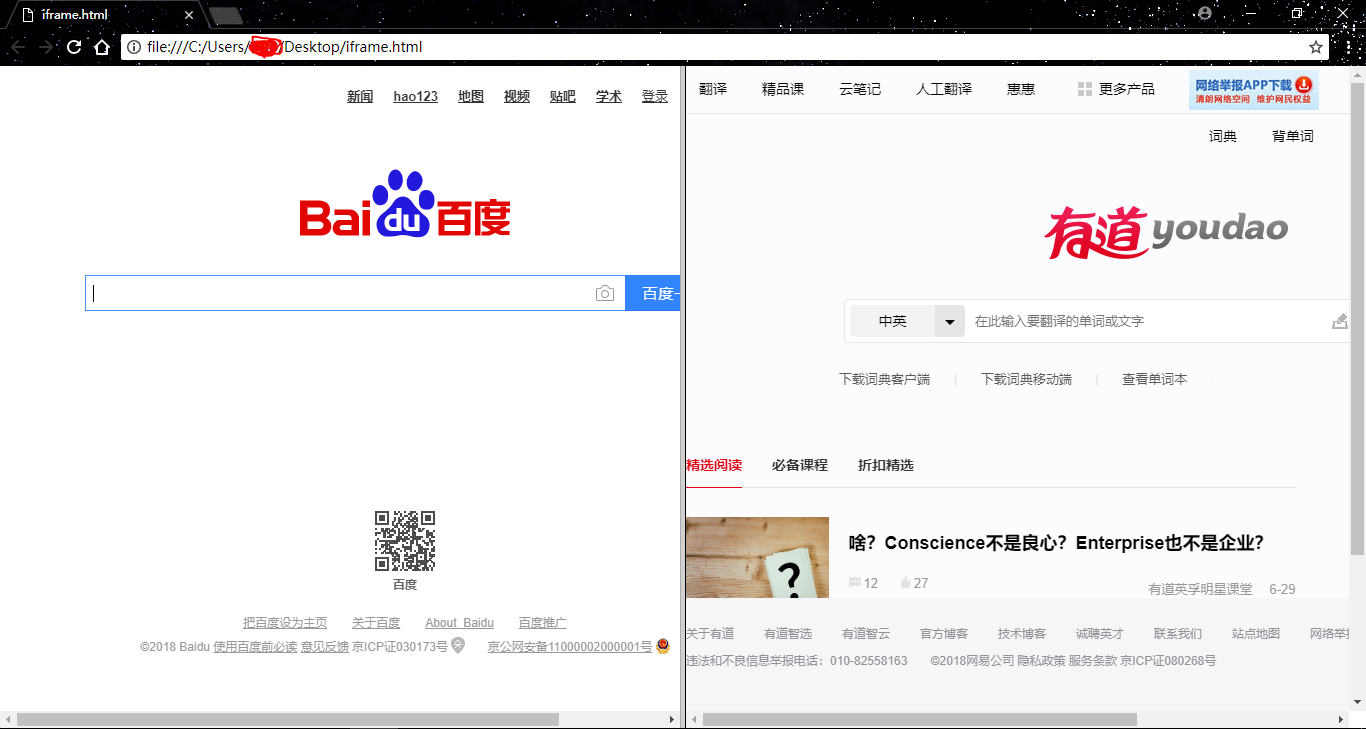
Task: Open the 词典 link
Action: [1223, 136]
